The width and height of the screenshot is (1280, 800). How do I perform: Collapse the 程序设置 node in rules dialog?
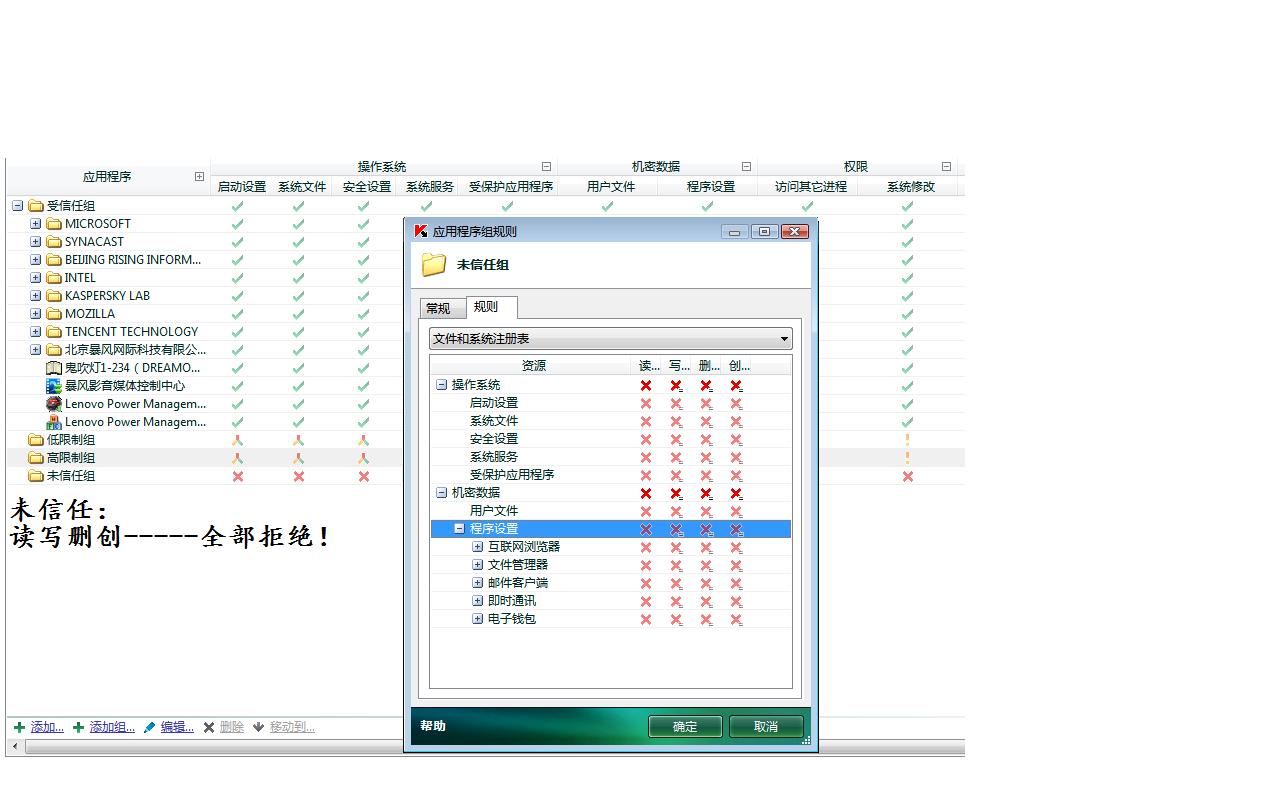pyautogui.click(x=459, y=529)
